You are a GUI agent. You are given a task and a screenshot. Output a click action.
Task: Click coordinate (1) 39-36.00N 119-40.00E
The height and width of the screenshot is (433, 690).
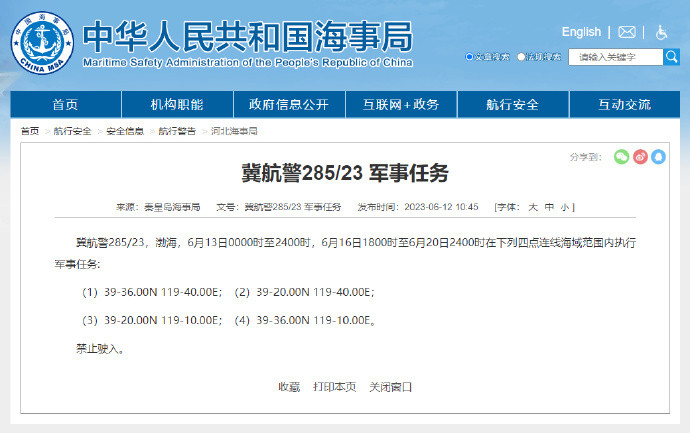(152, 292)
